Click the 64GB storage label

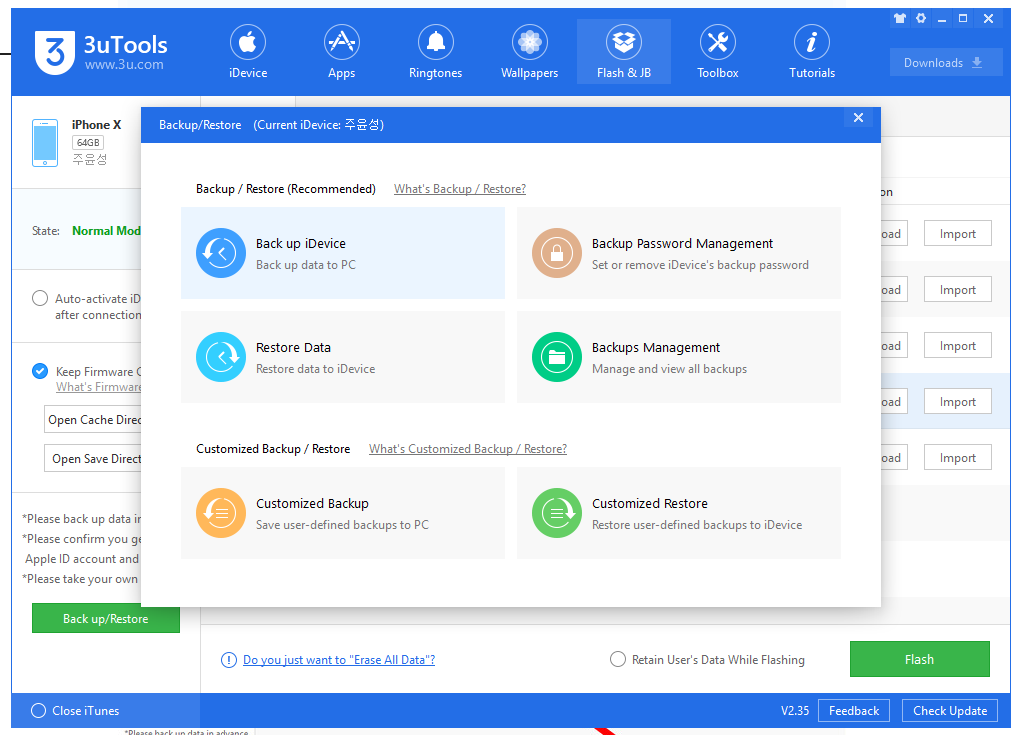tap(88, 142)
